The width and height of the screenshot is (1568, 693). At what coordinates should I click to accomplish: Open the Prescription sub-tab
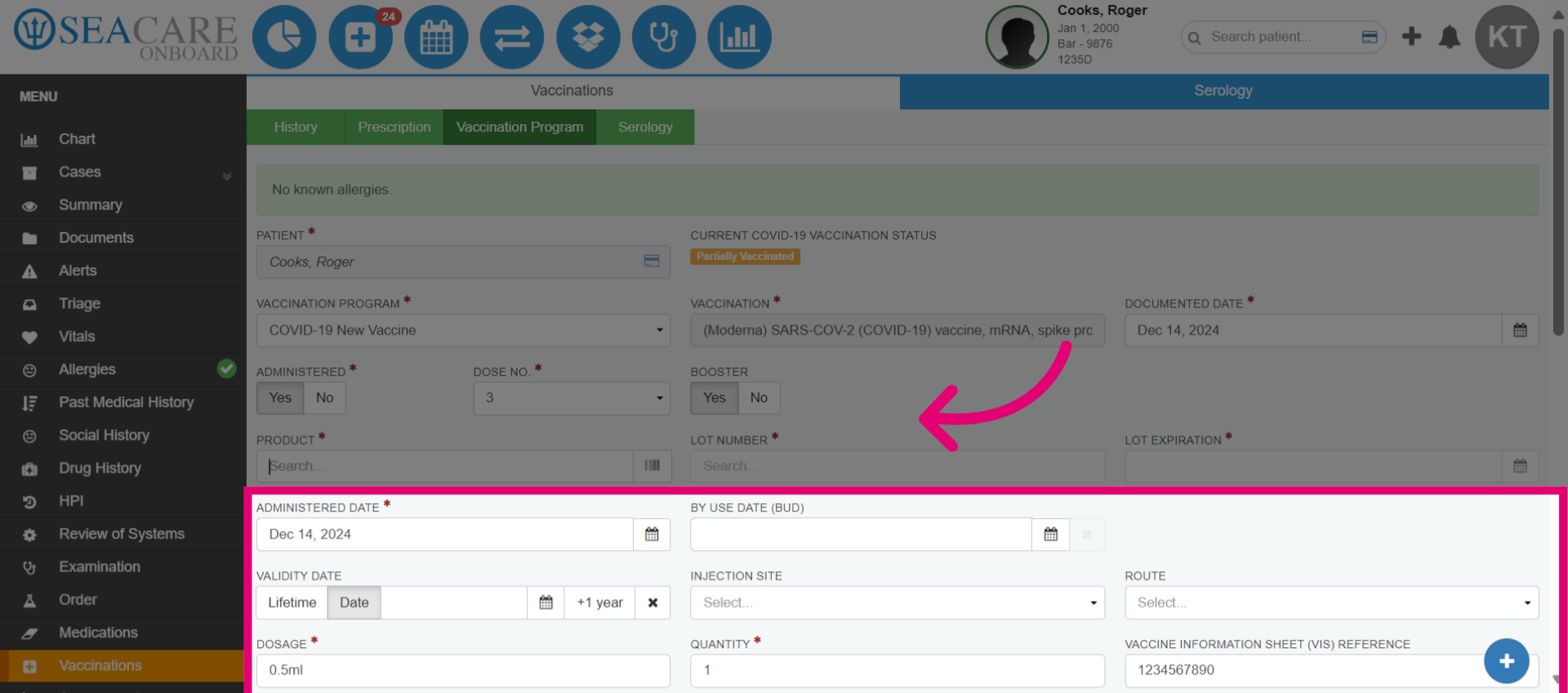pyautogui.click(x=394, y=127)
